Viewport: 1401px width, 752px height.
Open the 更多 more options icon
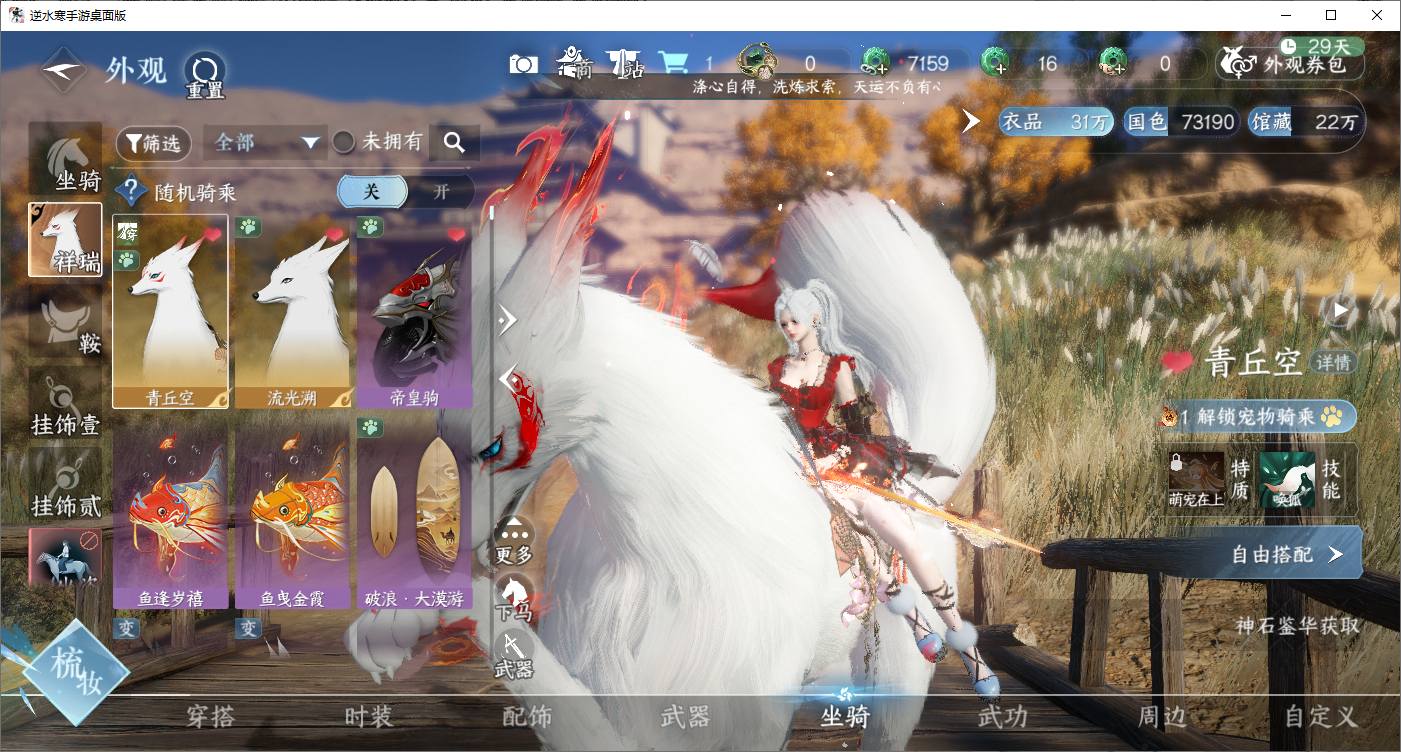[x=514, y=538]
